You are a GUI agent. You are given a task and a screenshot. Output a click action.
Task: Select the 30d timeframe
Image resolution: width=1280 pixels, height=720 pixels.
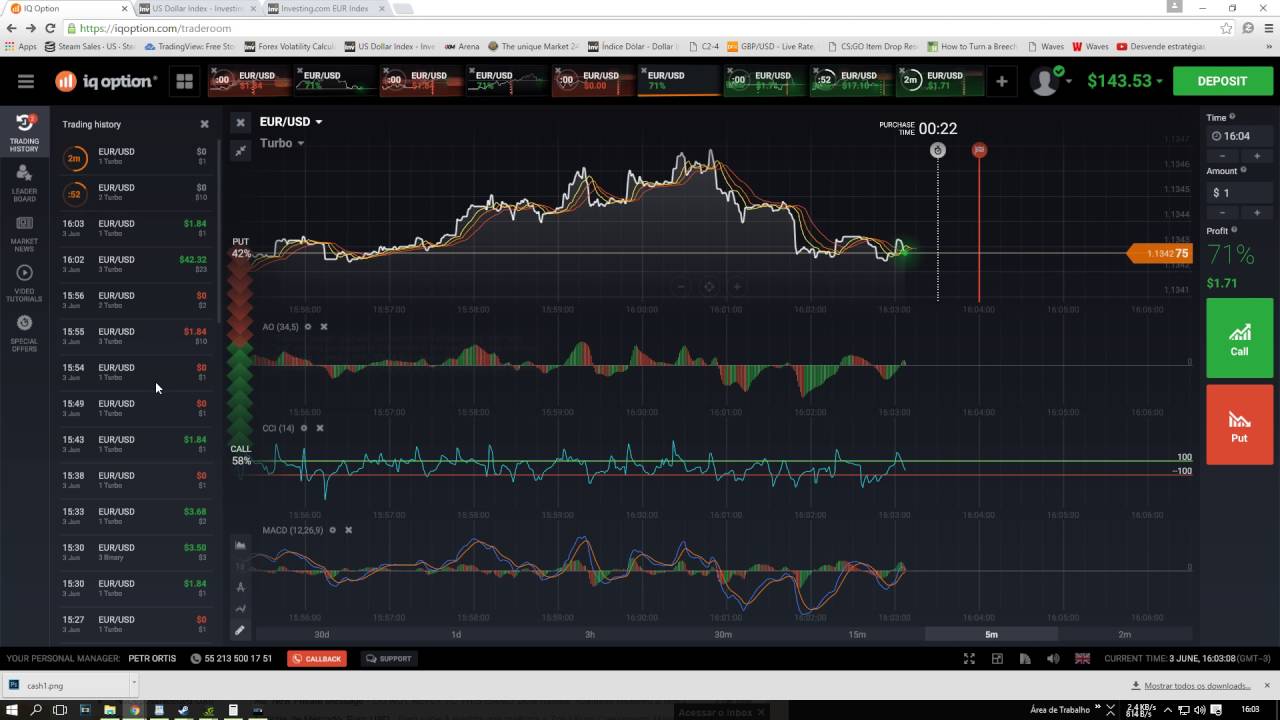322,634
